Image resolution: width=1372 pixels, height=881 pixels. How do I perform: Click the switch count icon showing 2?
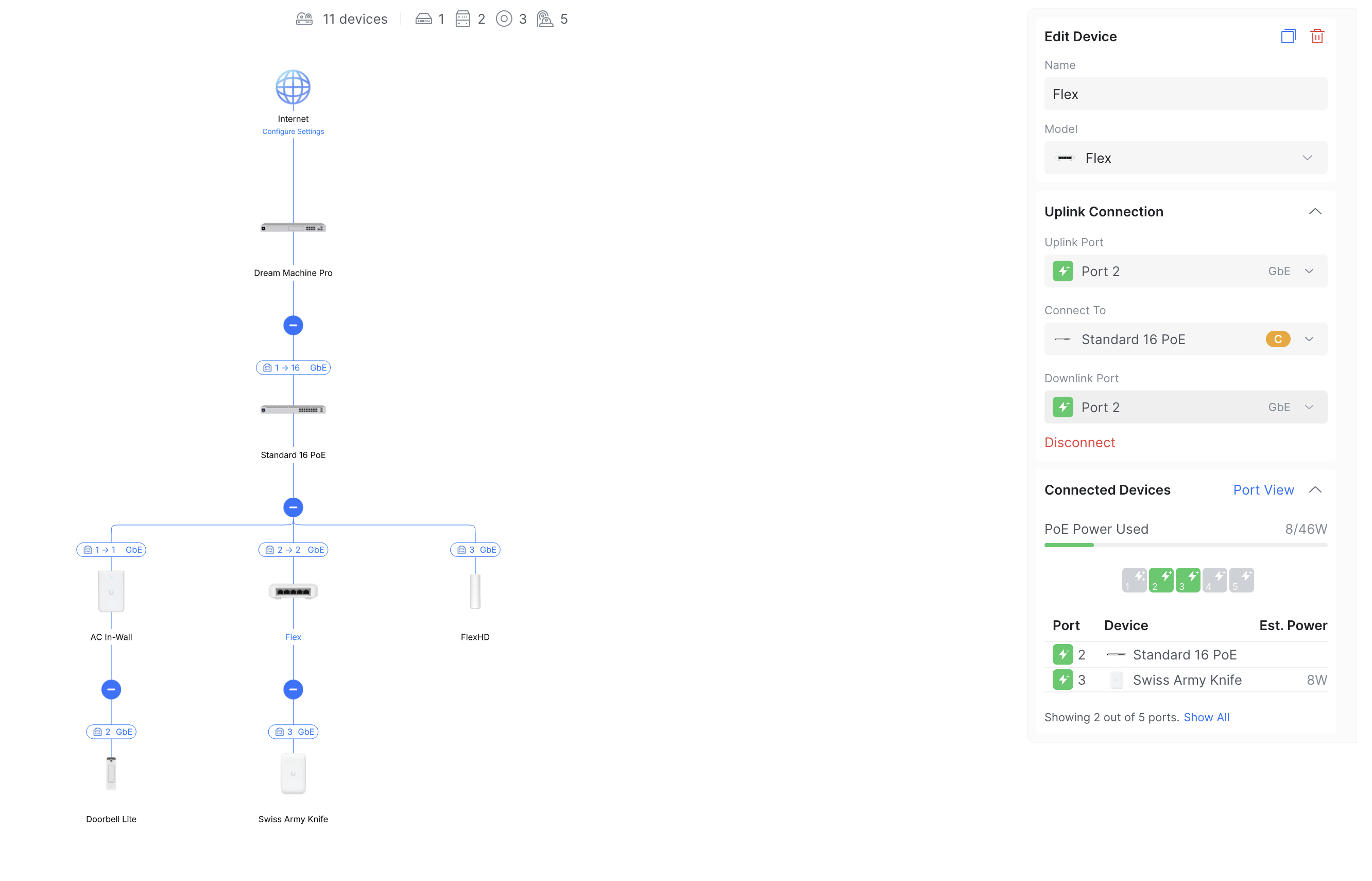(x=462, y=19)
